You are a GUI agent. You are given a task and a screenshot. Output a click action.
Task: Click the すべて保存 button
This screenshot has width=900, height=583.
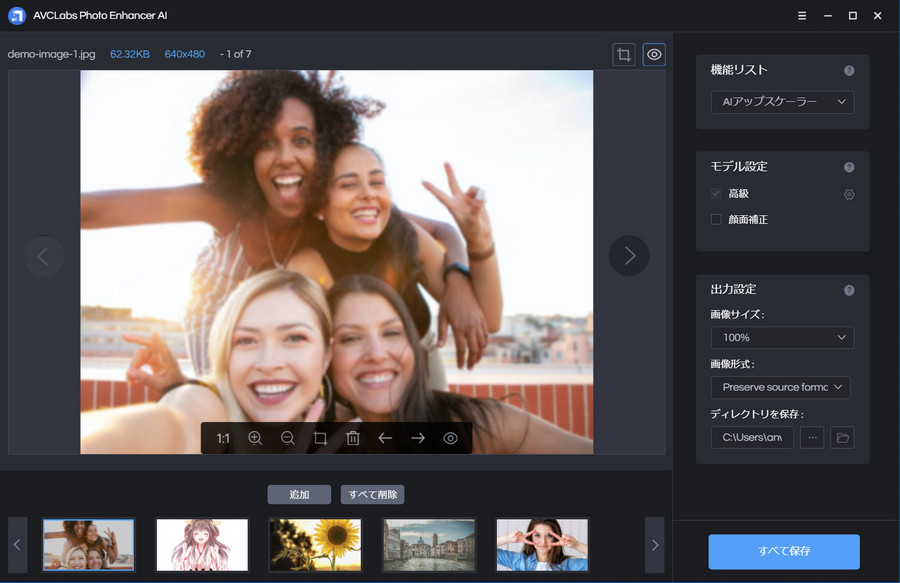click(x=784, y=551)
